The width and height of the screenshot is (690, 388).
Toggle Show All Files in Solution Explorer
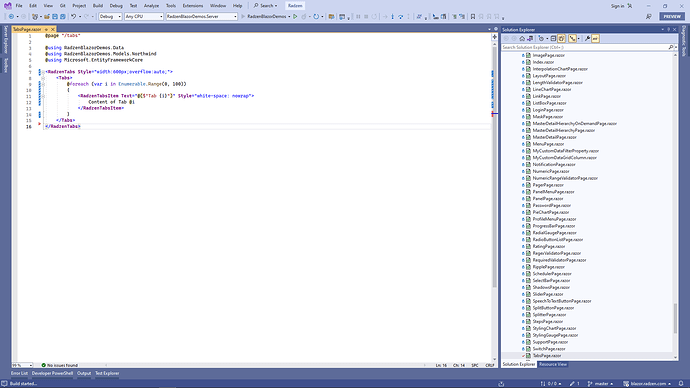tap(562, 39)
